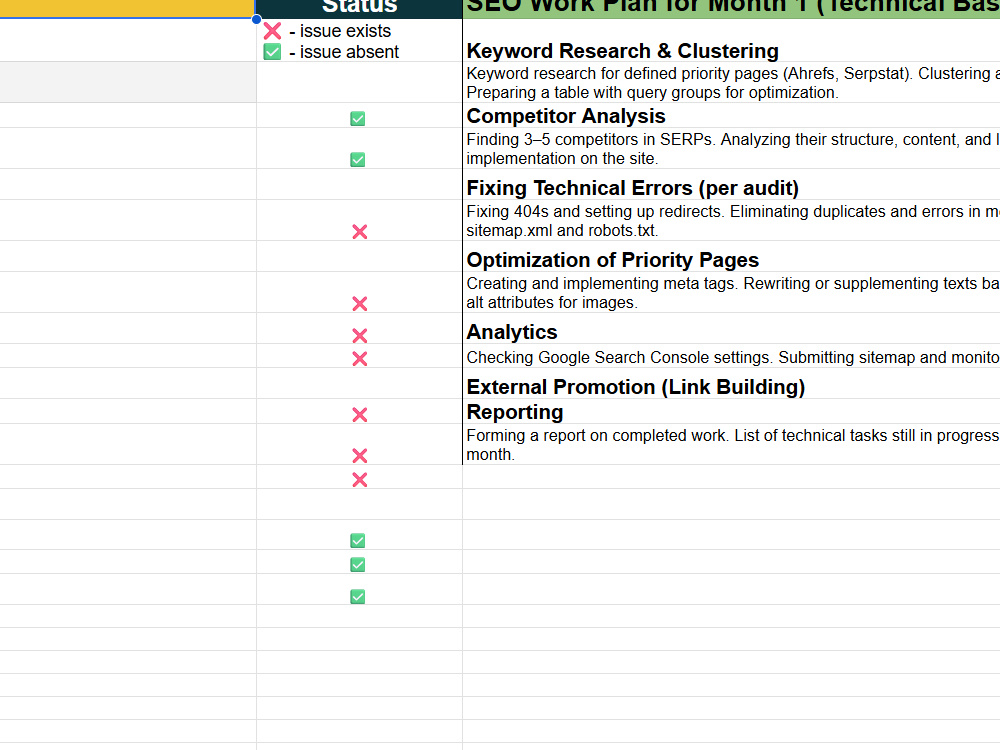Click the middle of three bottom green checks
Screen dimensions: 1000x750
click(x=358, y=564)
